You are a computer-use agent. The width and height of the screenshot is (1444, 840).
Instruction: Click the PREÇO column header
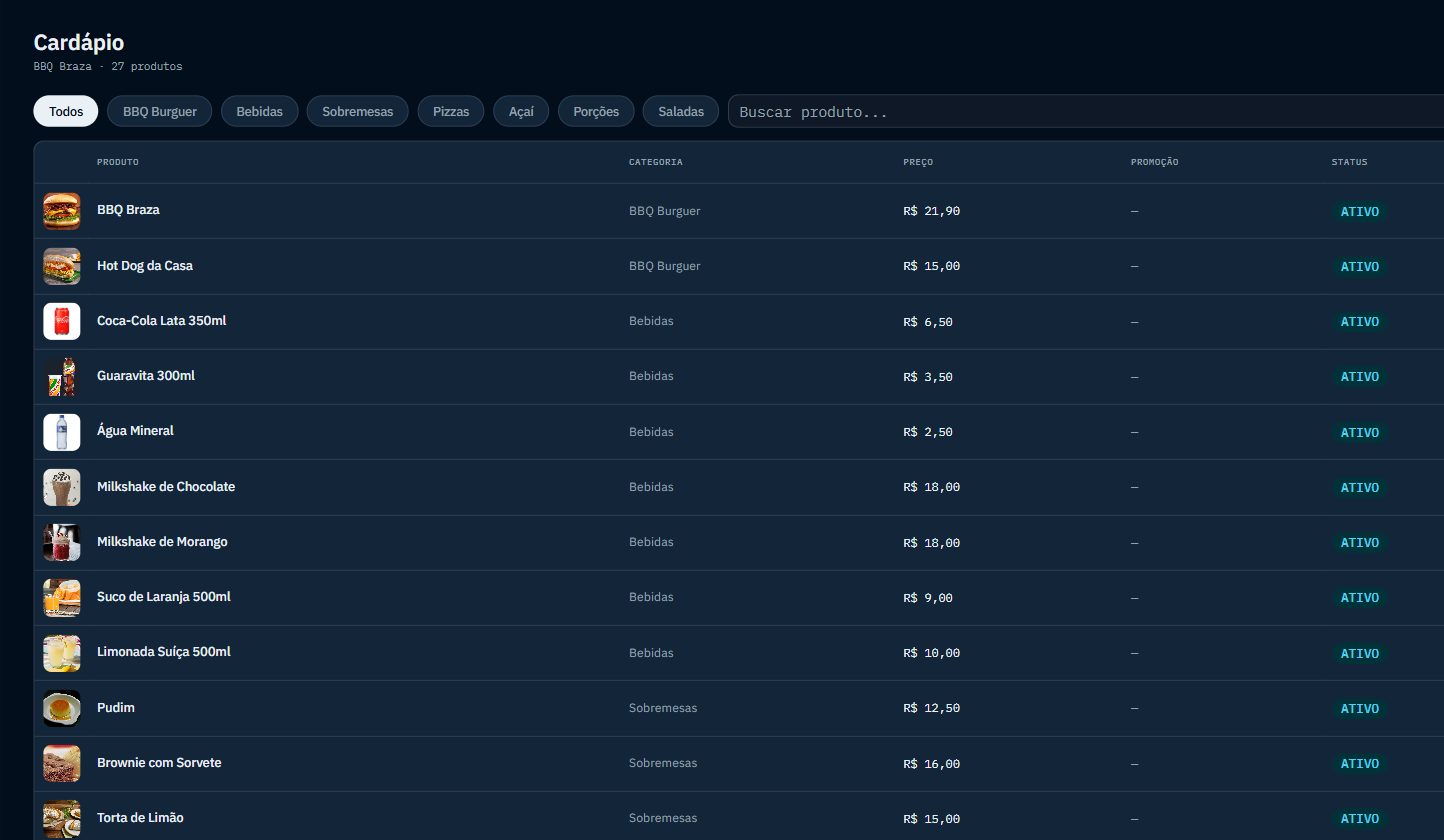click(x=918, y=162)
